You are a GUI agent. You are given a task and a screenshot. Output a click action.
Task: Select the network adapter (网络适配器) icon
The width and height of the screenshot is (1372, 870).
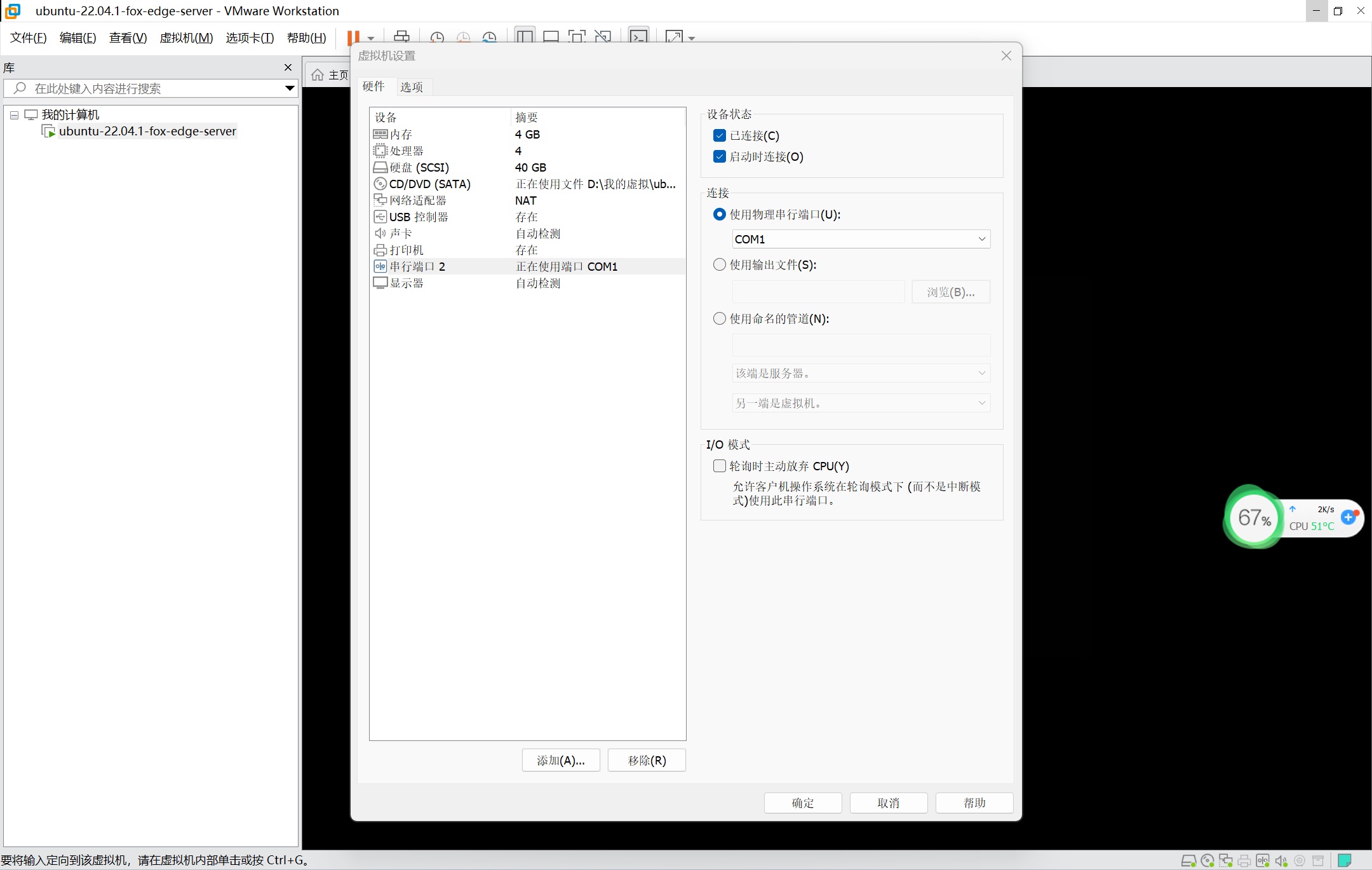tap(380, 200)
